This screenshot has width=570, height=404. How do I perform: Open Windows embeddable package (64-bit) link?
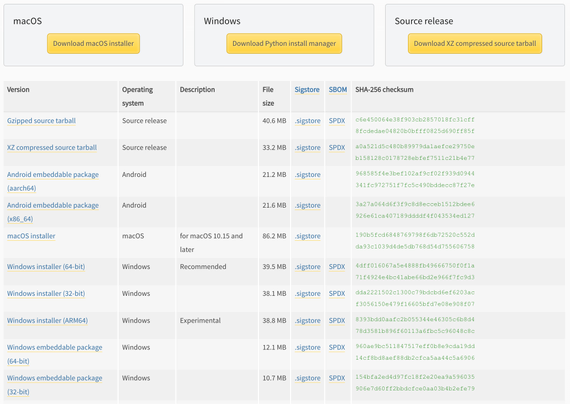(55, 354)
